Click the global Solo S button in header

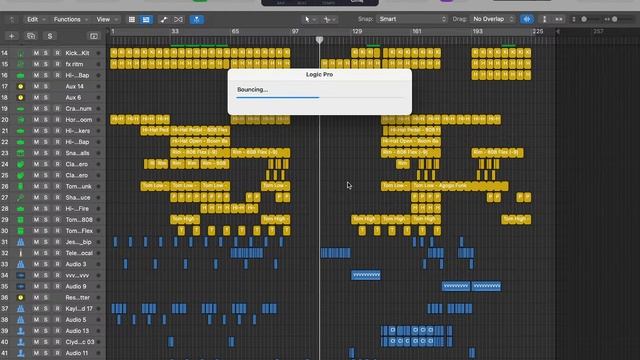(x=50, y=36)
